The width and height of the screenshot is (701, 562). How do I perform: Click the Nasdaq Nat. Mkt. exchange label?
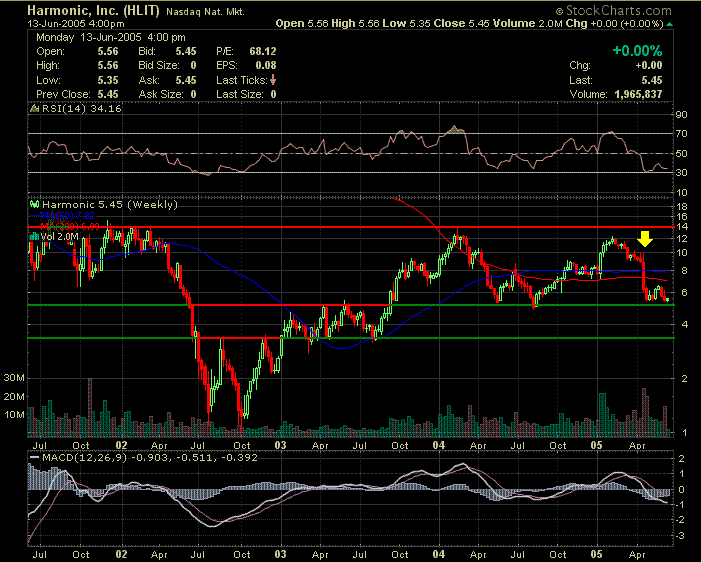pyautogui.click(x=205, y=12)
